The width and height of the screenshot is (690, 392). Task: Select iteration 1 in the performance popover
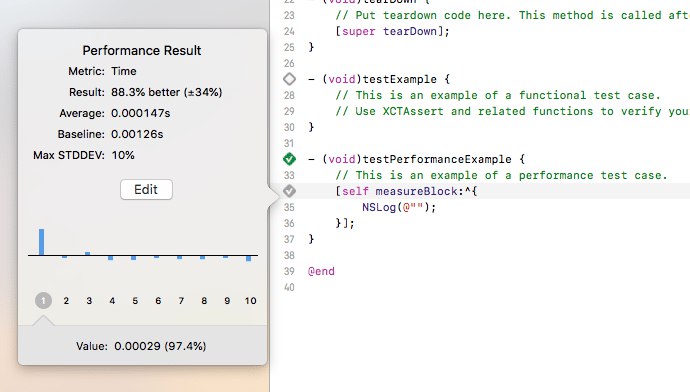click(x=43, y=300)
